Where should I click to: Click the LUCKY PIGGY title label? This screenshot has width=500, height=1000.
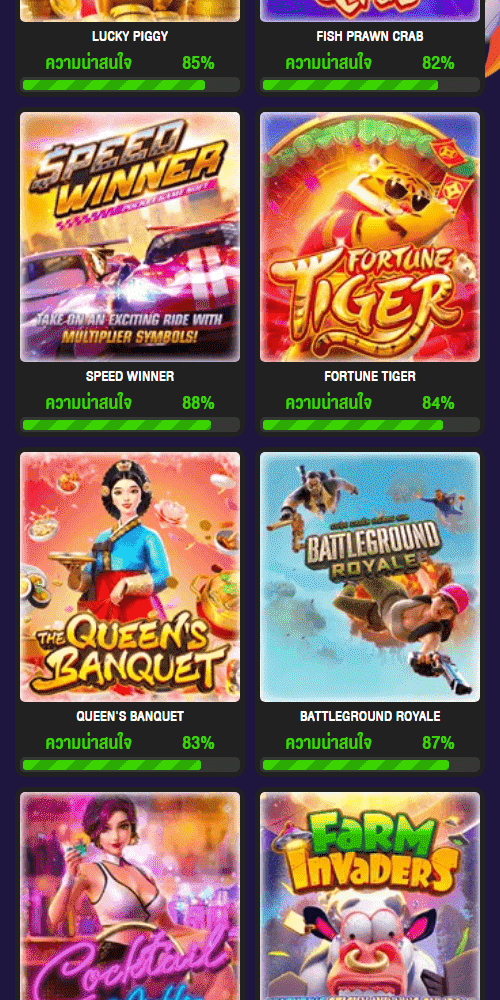pyautogui.click(x=130, y=36)
